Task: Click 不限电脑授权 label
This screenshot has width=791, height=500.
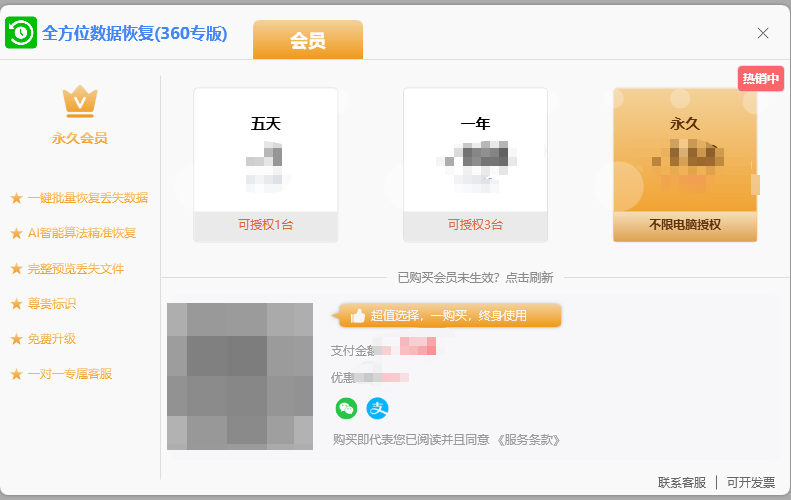Action: pos(685,225)
